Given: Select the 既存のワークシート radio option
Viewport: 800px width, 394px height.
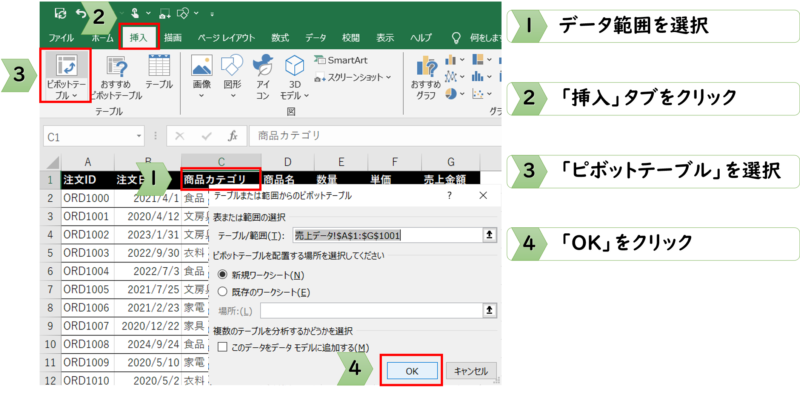Looking at the screenshot, I should point(222,292).
